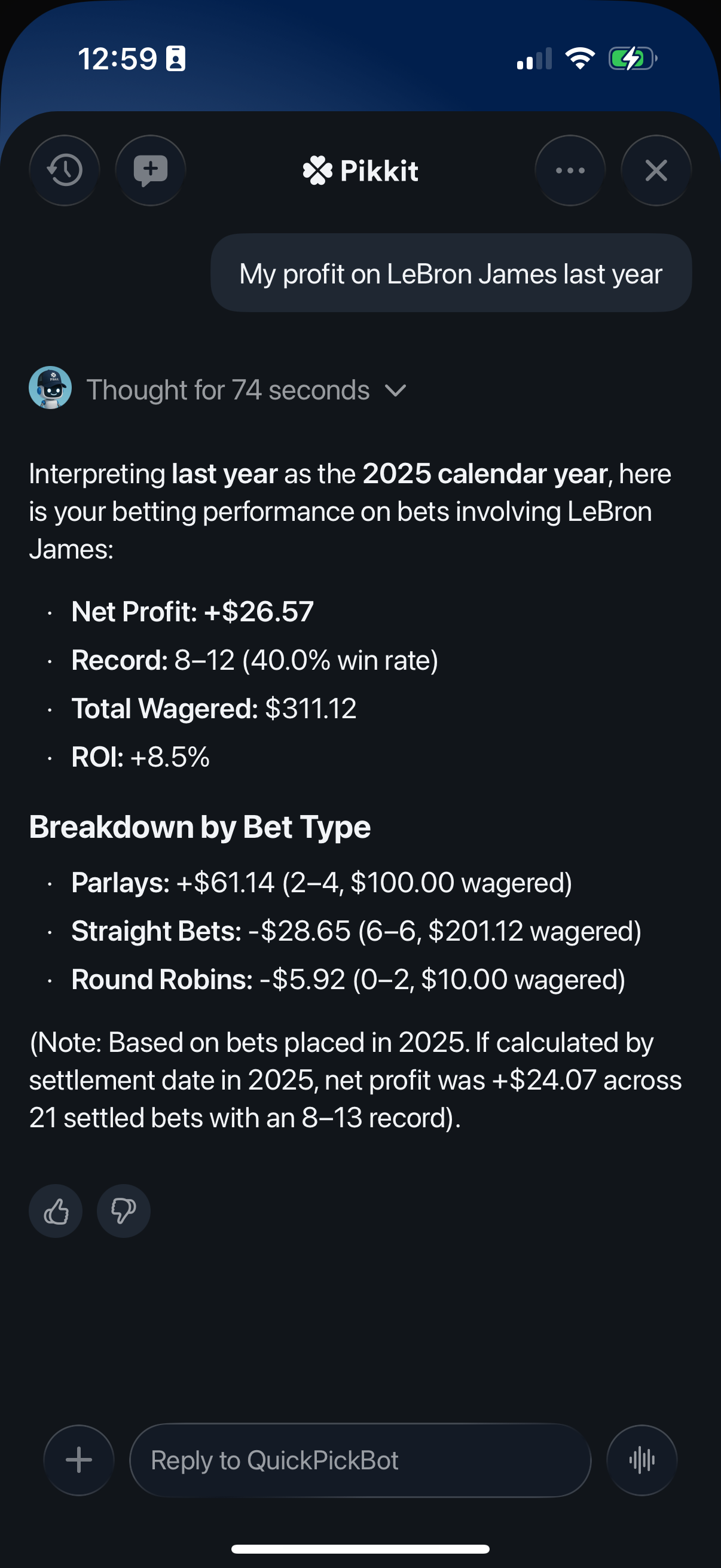Tap the Pikkit clover logo

coord(317,170)
